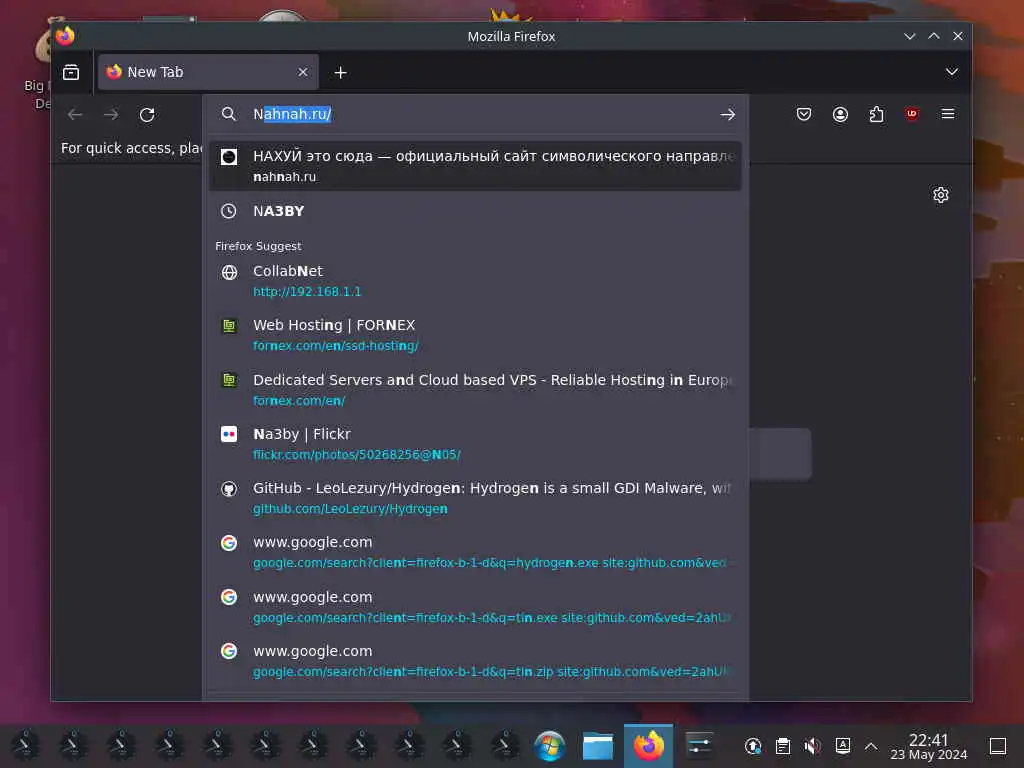Click the Flickr favicon in suggestions
Viewport: 1024px width, 768px height.
pos(229,434)
